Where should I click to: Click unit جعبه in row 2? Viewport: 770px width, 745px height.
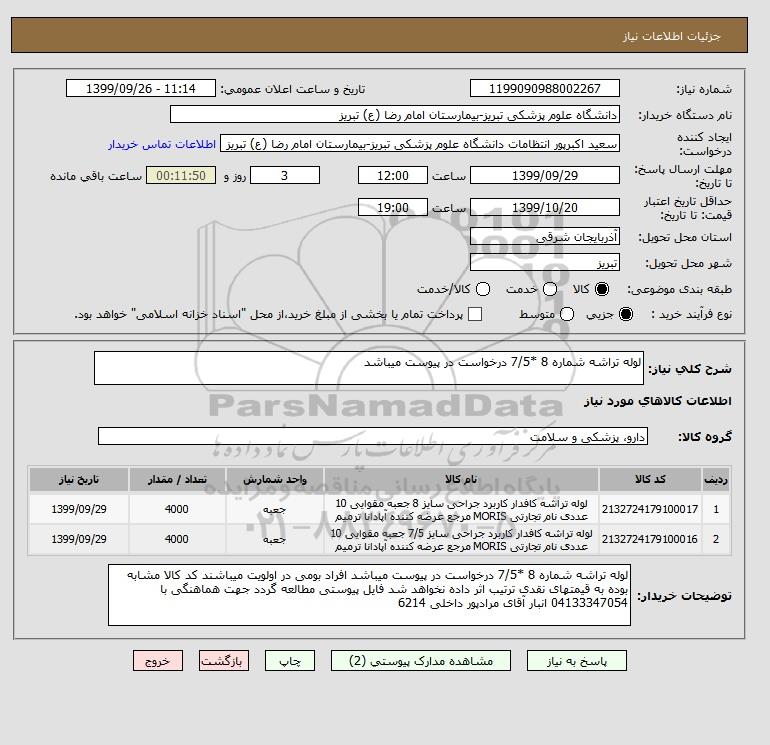click(x=275, y=539)
